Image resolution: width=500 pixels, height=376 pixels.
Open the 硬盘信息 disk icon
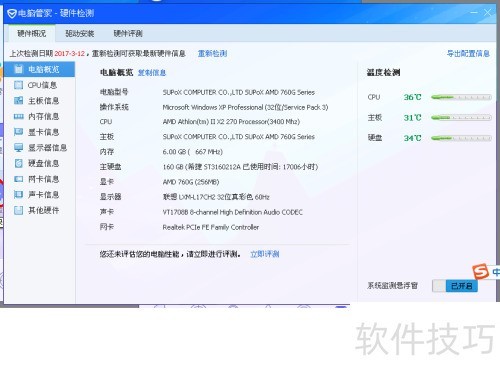(x=18, y=163)
